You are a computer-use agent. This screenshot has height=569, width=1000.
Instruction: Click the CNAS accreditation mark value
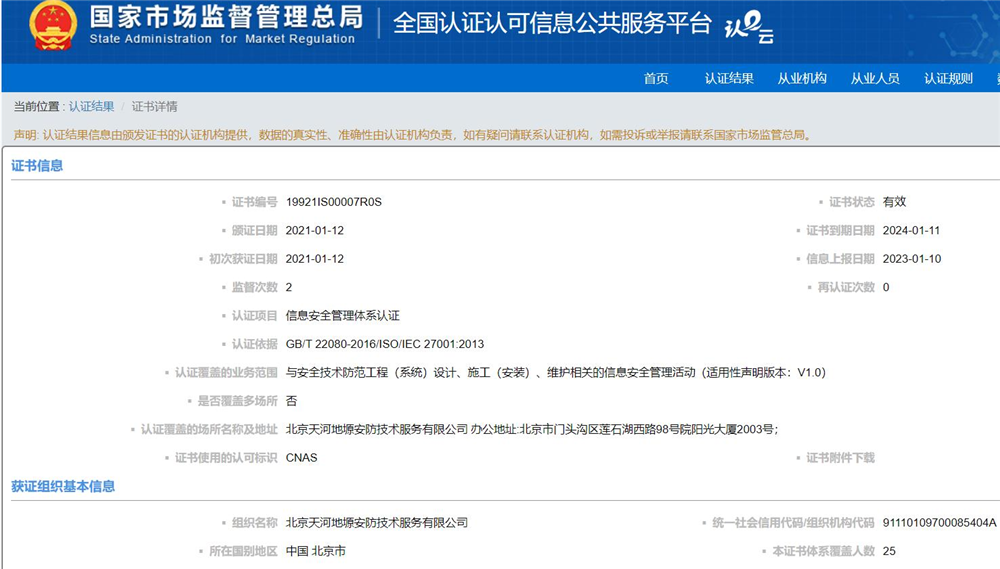pyautogui.click(x=301, y=457)
